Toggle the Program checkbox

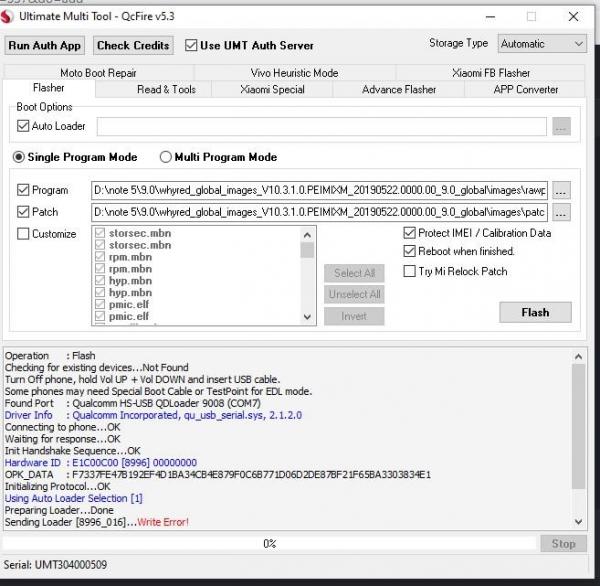pyautogui.click(x=23, y=190)
